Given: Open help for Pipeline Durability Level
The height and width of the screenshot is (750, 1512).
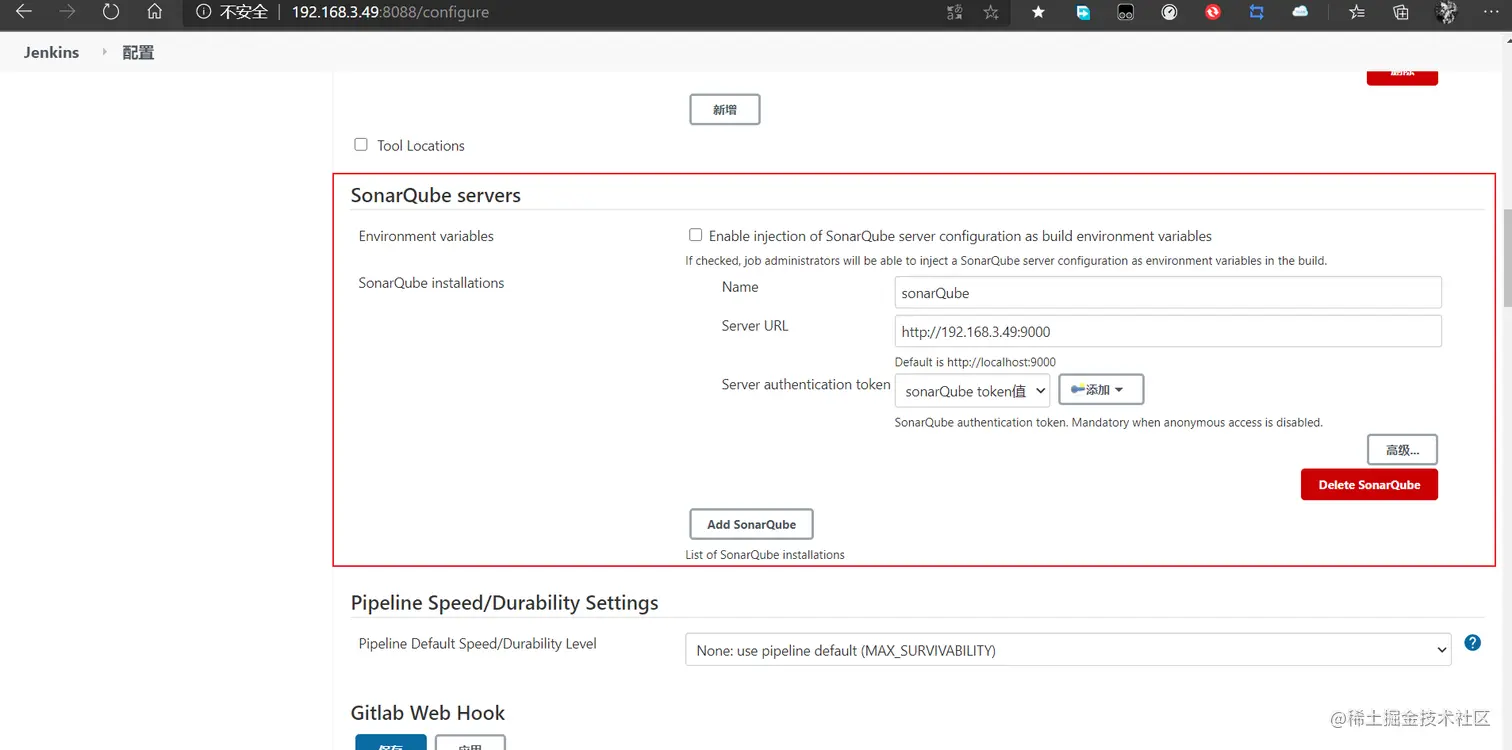Looking at the screenshot, I should coord(1472,643).
